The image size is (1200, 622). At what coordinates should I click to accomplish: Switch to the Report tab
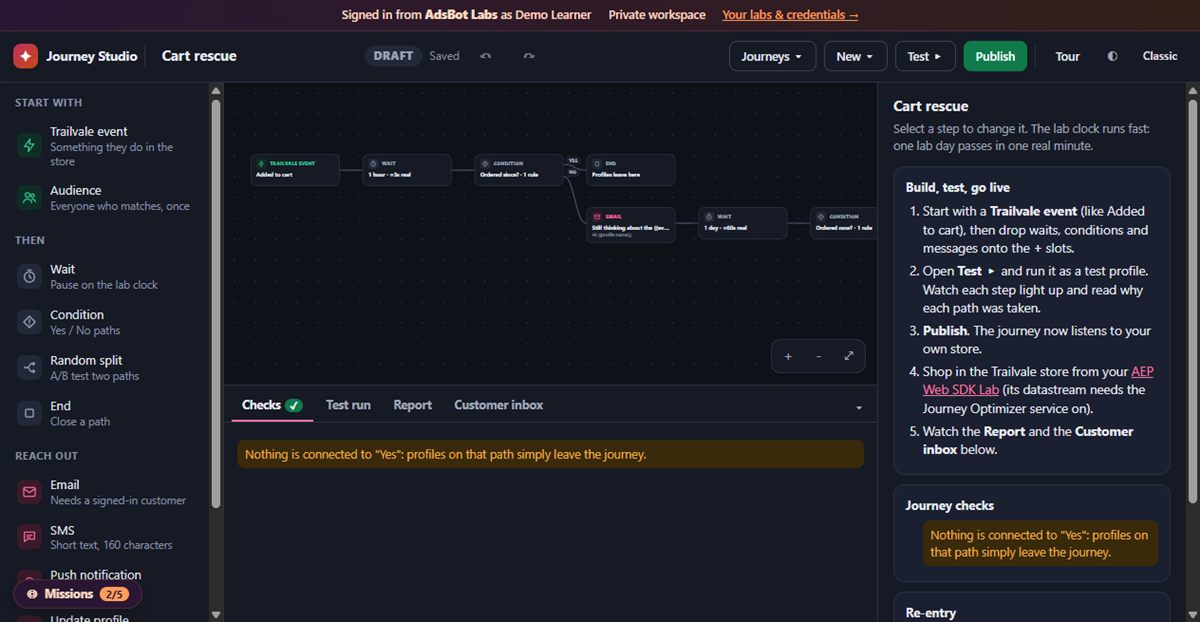coord(412,405)
